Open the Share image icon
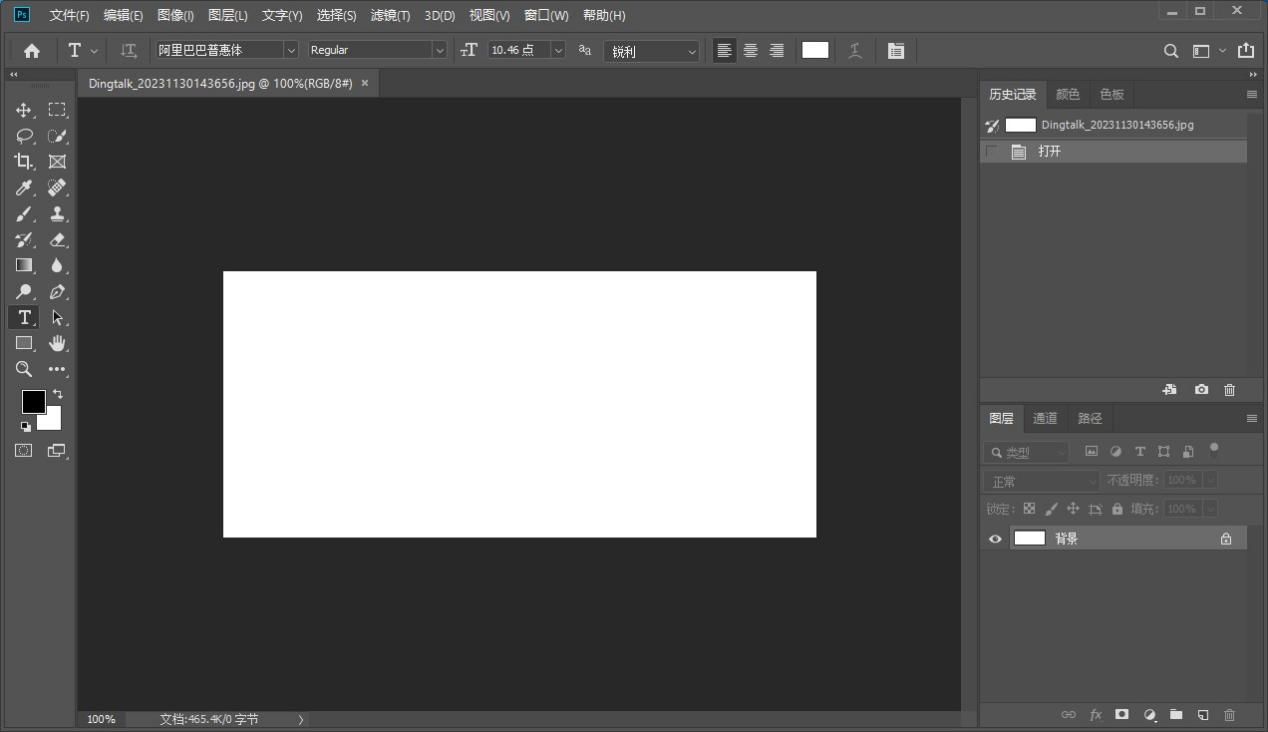The width and height of the screenshot is (1268, 732). [x=1246, y=50]
